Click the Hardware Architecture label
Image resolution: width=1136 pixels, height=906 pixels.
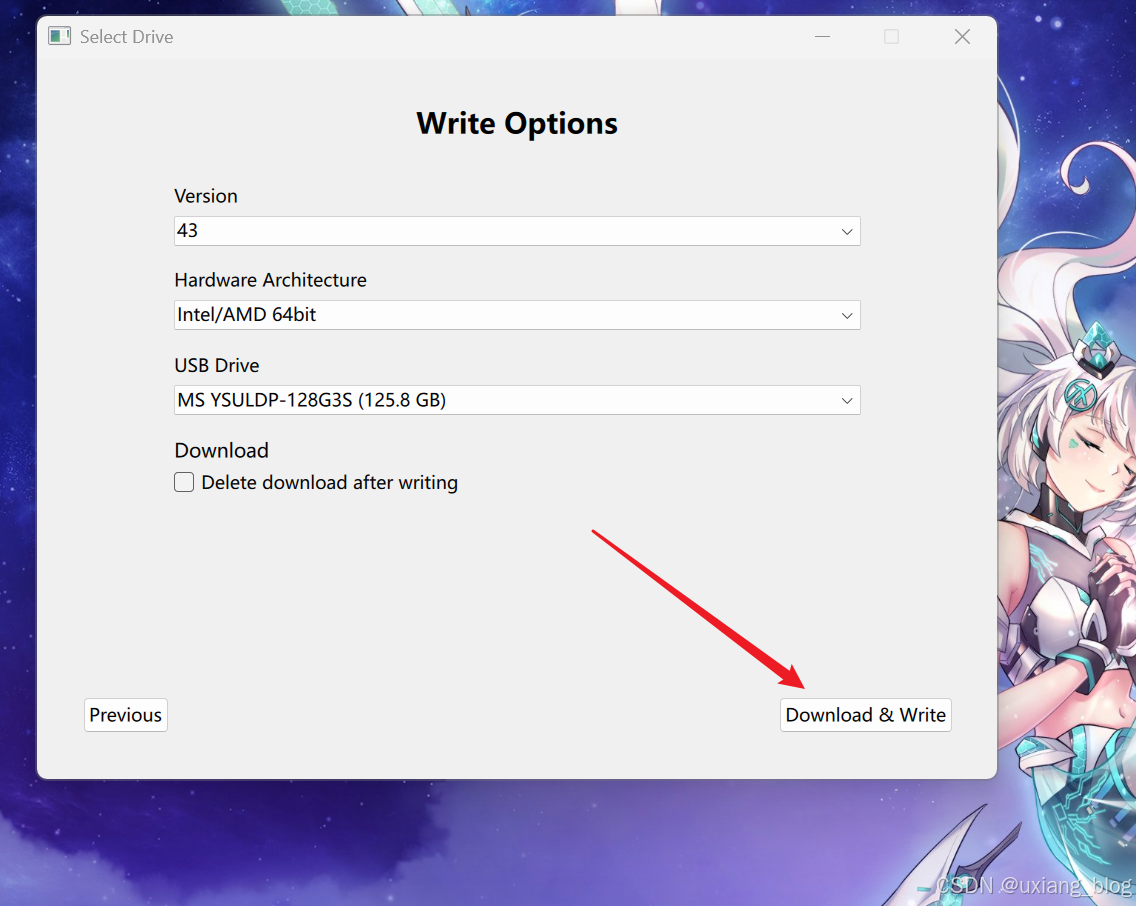click(270, 280)
